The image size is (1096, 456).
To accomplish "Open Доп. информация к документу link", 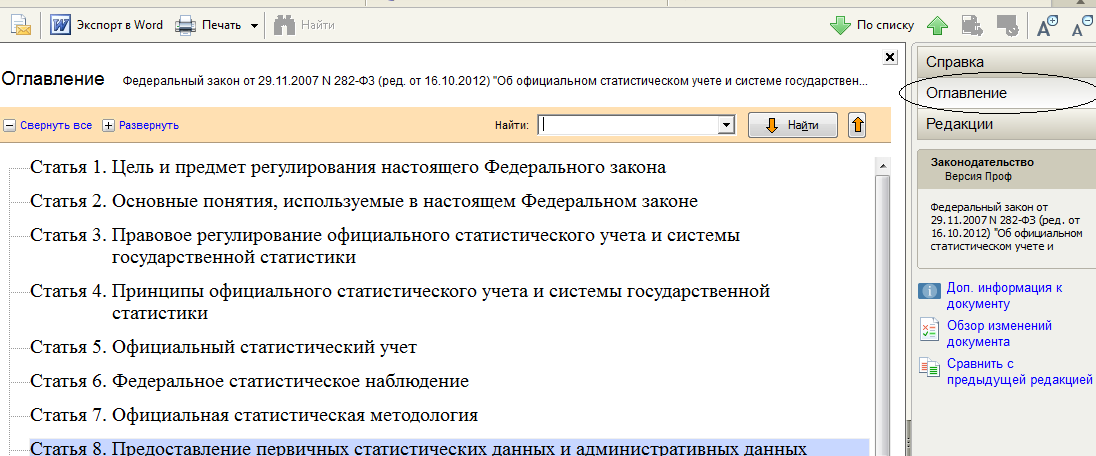I will (1004, 296).
